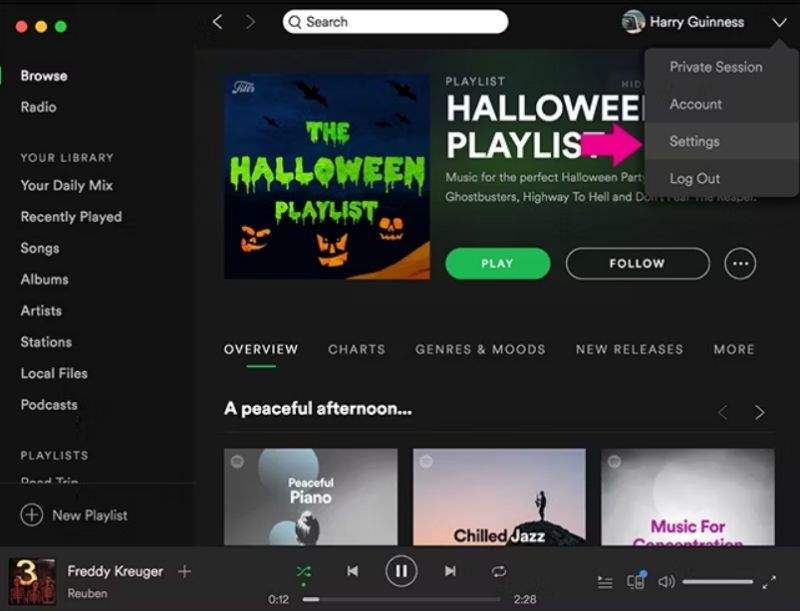This screenshot has width=800, height=611.
Task: Open the Music For Concentration card
Action: 688,497
